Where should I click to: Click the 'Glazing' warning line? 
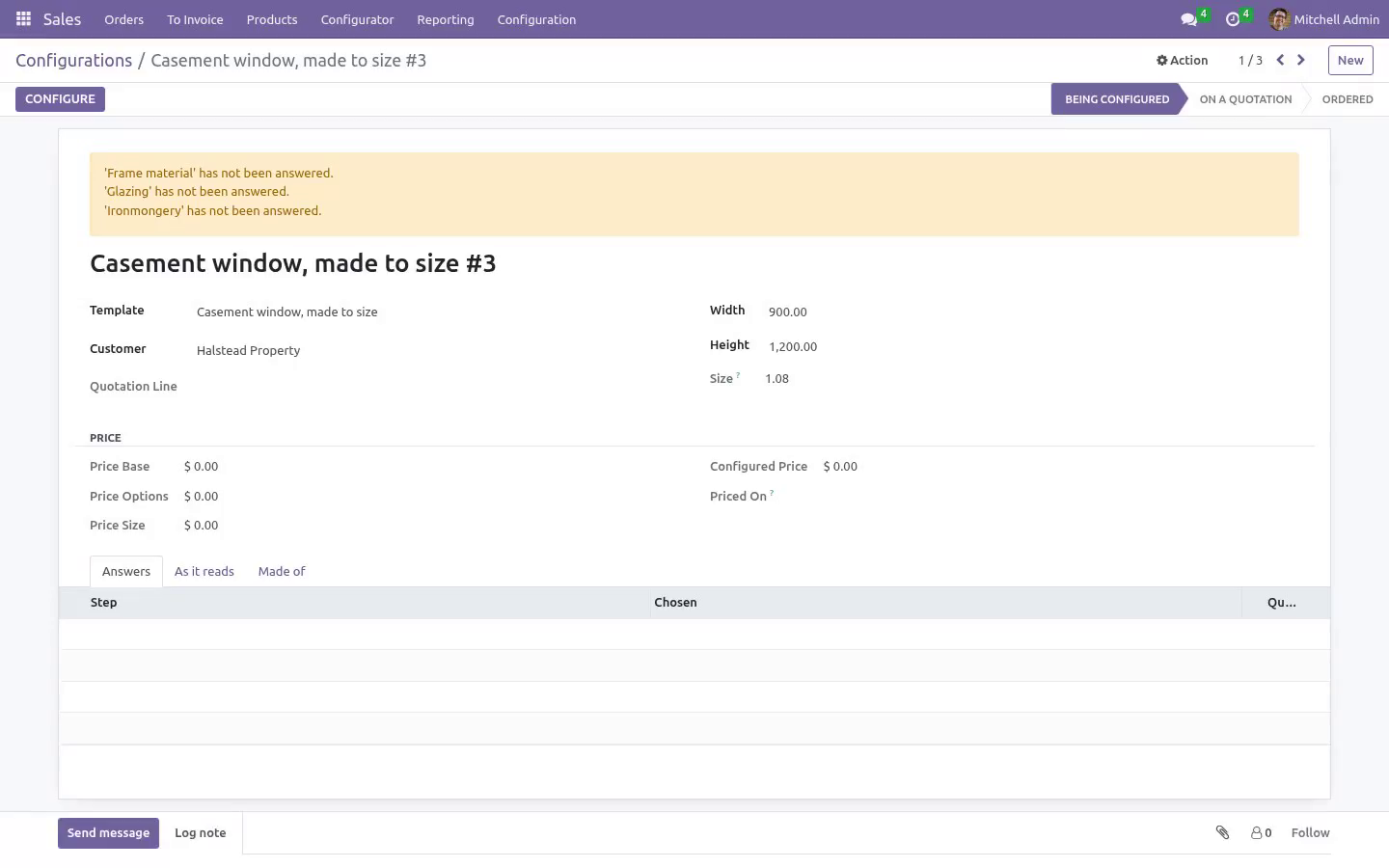click(197, 191)
